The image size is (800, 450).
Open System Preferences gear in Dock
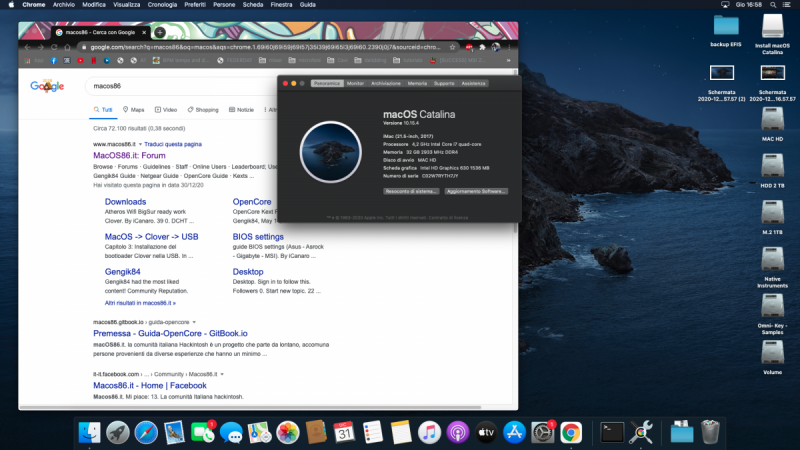pyautogui.click(x=542, y=433)
